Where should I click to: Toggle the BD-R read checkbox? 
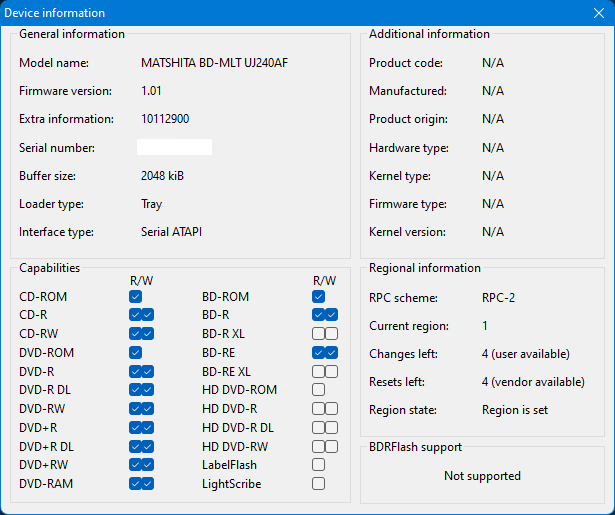pyautogui.click(x=318, y=315)
